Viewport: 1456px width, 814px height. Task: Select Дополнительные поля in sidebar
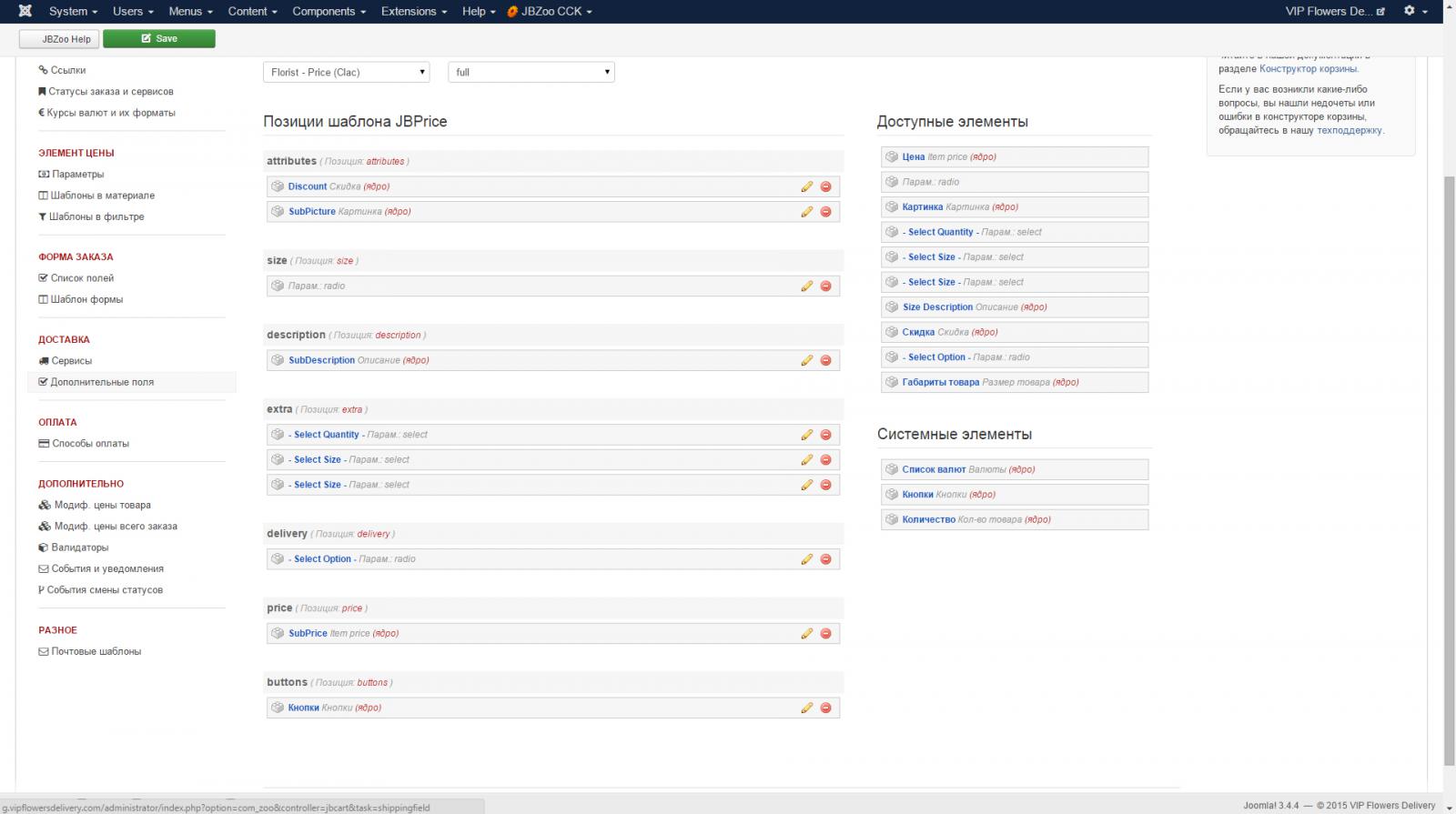pyautogui.click(x=102, y=382)
